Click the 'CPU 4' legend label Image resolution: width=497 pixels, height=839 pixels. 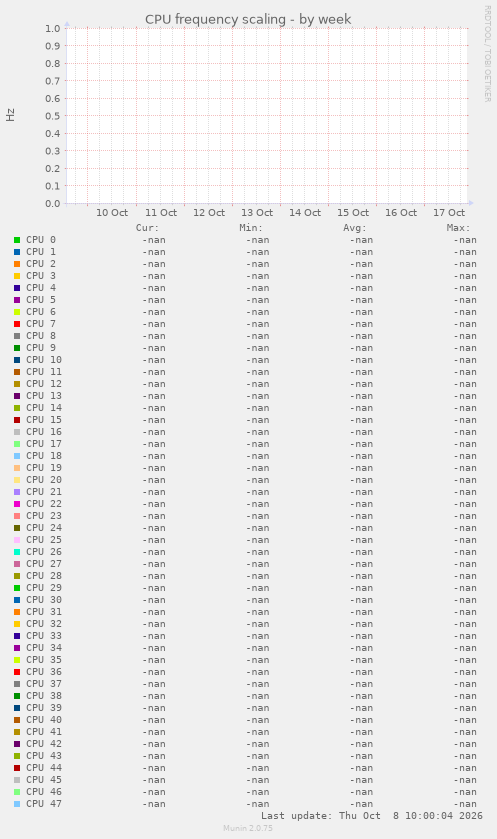pyautogui.click(x=41, y=288)
